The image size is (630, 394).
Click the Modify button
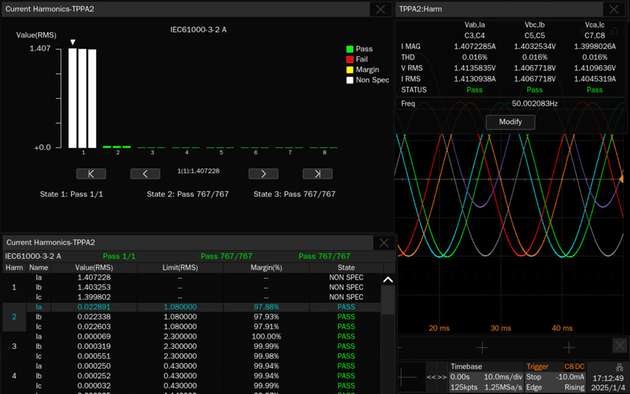coord(510,122)
